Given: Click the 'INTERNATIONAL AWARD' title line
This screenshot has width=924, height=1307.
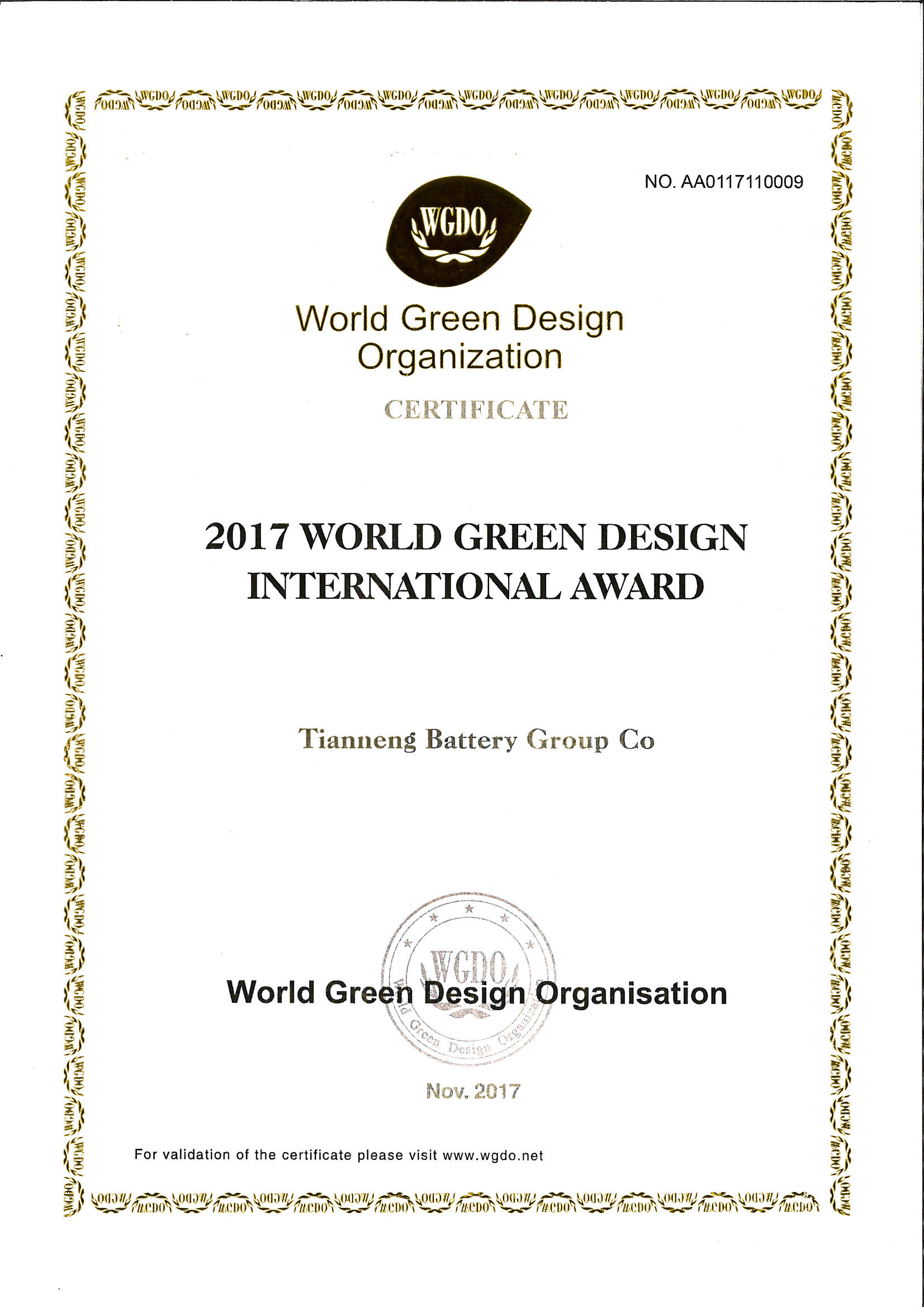Looking at the screenshot, I should (475, 586).
